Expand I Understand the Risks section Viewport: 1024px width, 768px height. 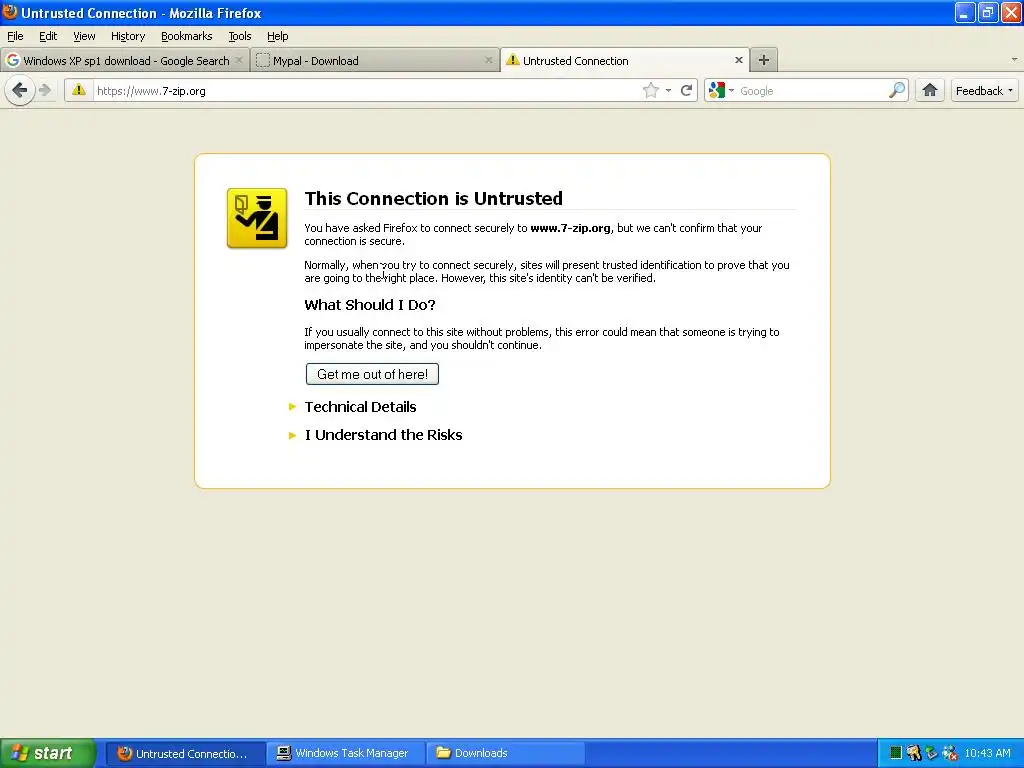coord(383,435)
